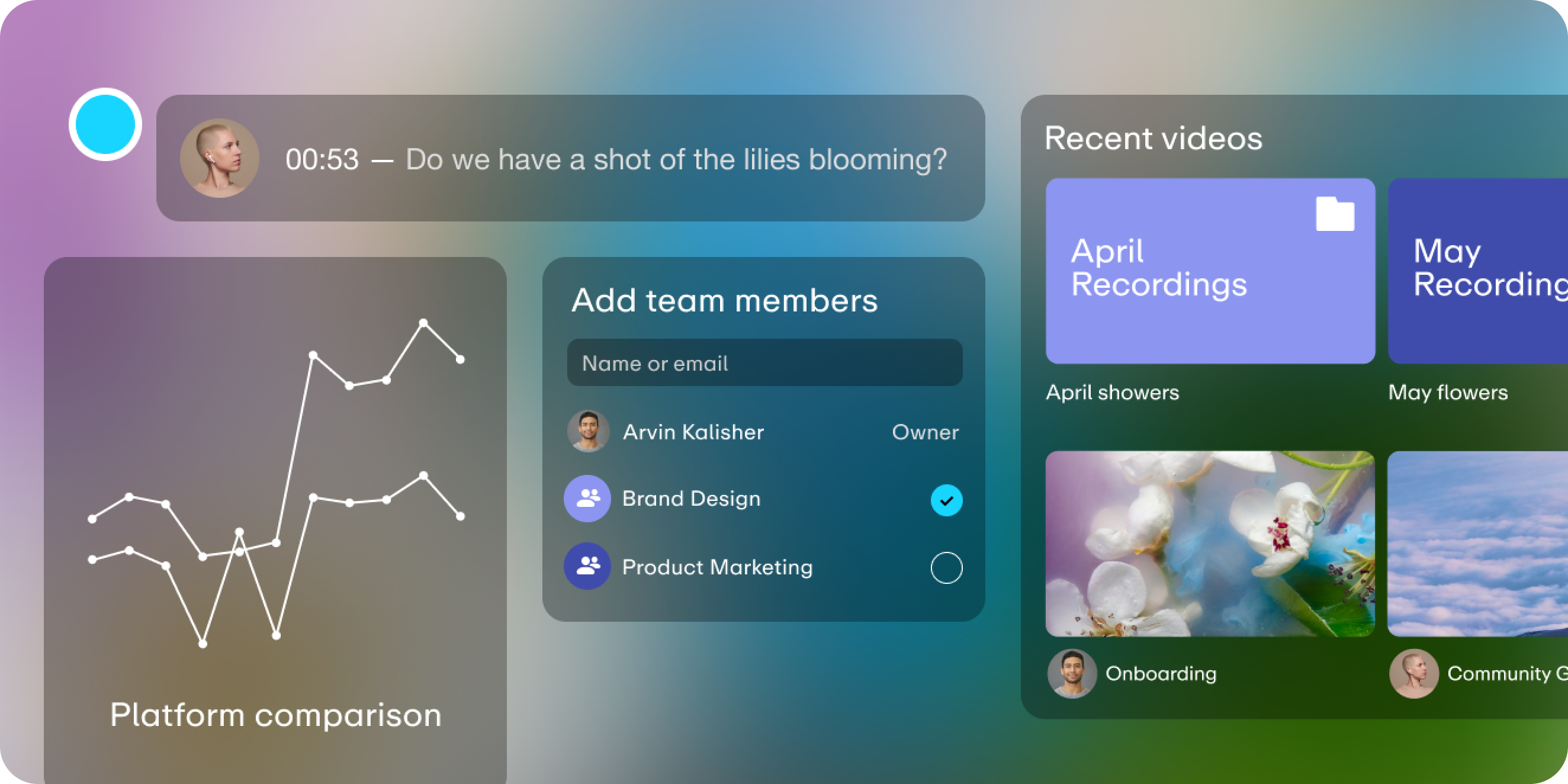
Task: Click the 00:53 timestamp in the comment
Action: click(322, 159)
